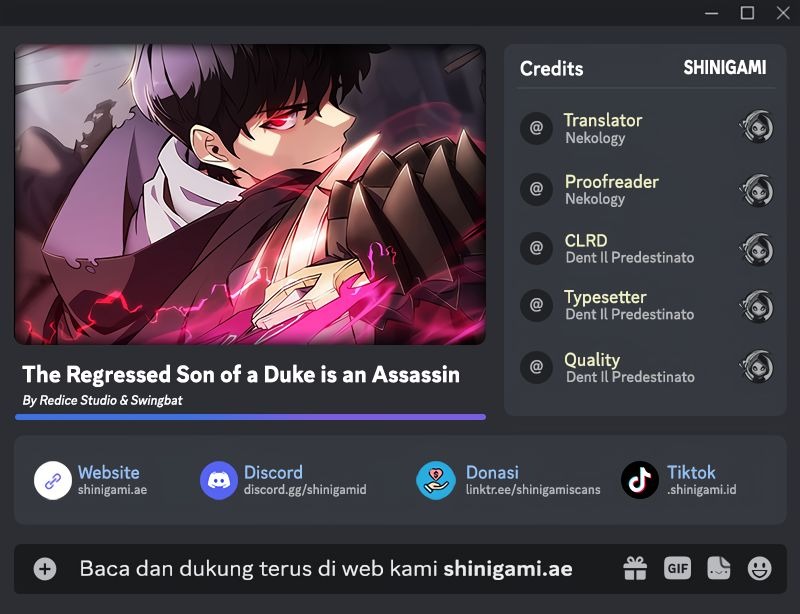Click the SHINIGAMI label in Credits header
800x614 pixels.
pyautogui.click(x=725, y=67)
